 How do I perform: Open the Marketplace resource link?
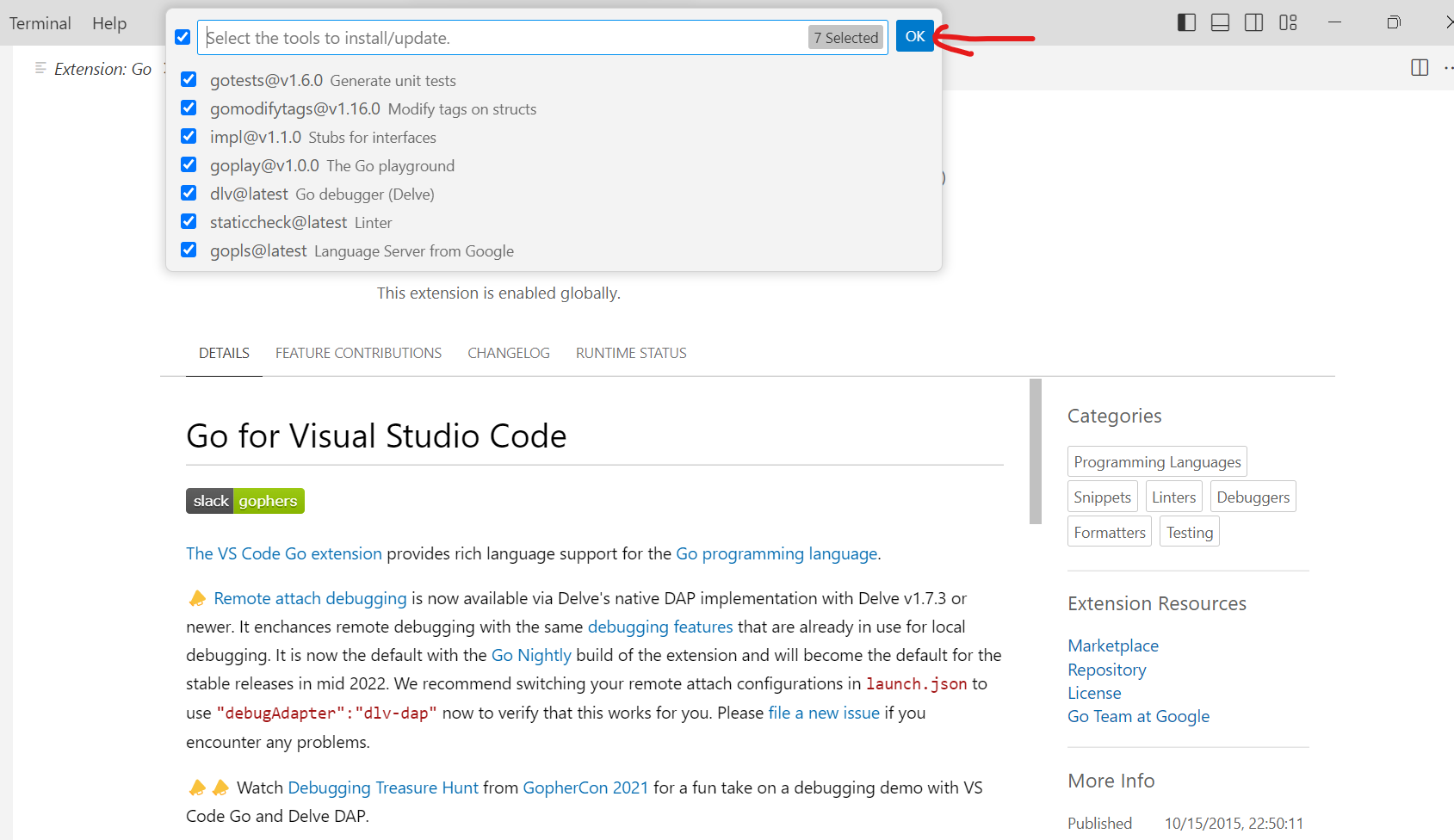click(x=1113, y=645)
